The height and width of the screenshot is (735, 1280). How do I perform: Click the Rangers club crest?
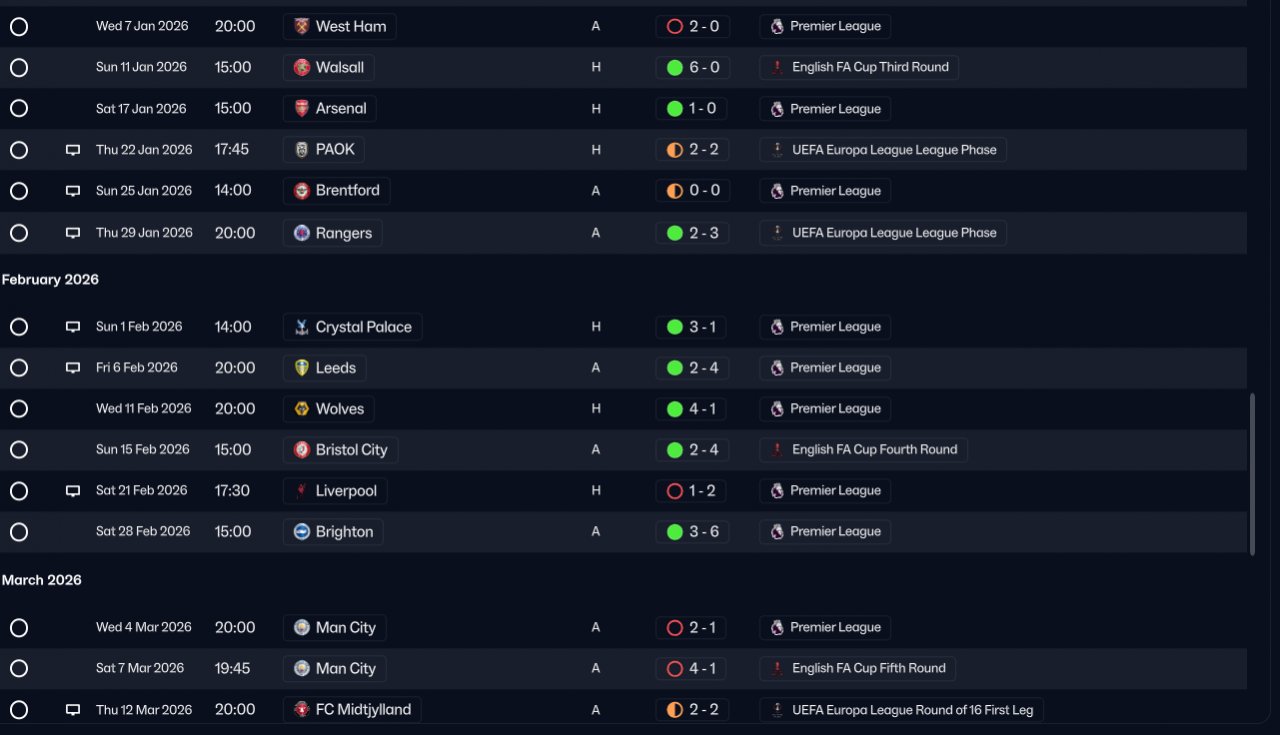(302, 233)
